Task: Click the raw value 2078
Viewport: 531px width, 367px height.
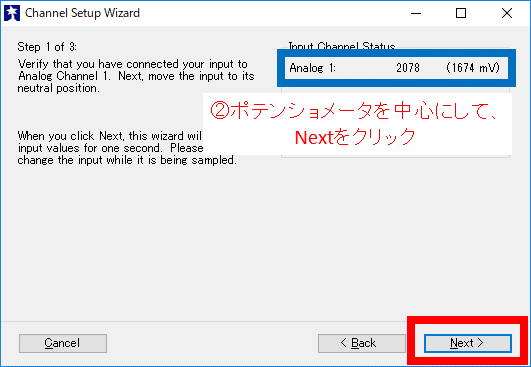Action: [408, 68]
